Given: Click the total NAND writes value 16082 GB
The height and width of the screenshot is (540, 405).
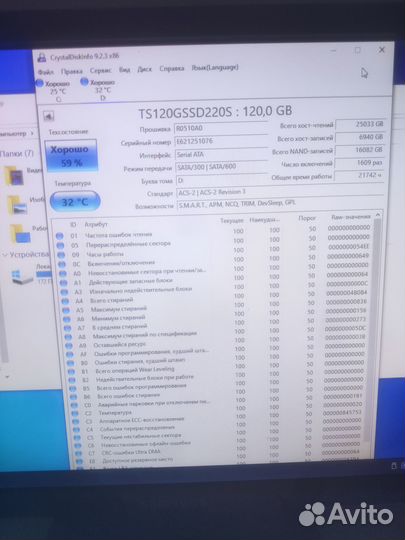Looking at the screenshot, I should tap(360, 150).
